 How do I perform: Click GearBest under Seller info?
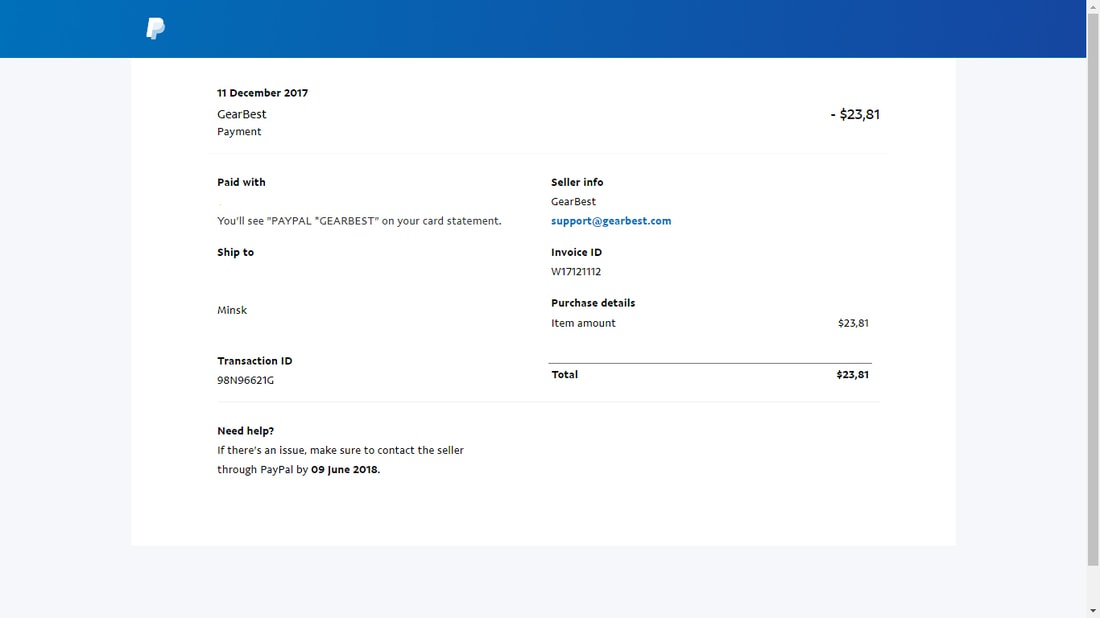coord(573,202)
